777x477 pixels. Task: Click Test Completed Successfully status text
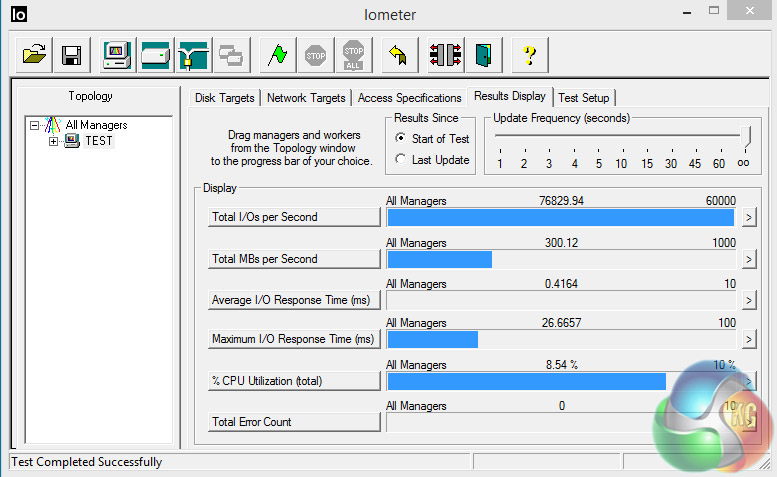click(x=87, y=462)
